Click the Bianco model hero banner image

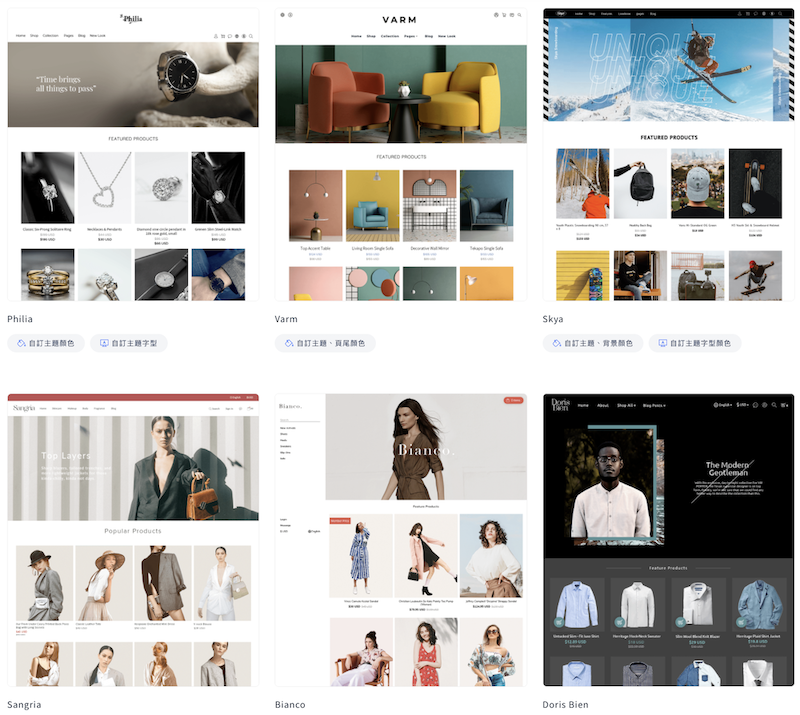point(425,447)
